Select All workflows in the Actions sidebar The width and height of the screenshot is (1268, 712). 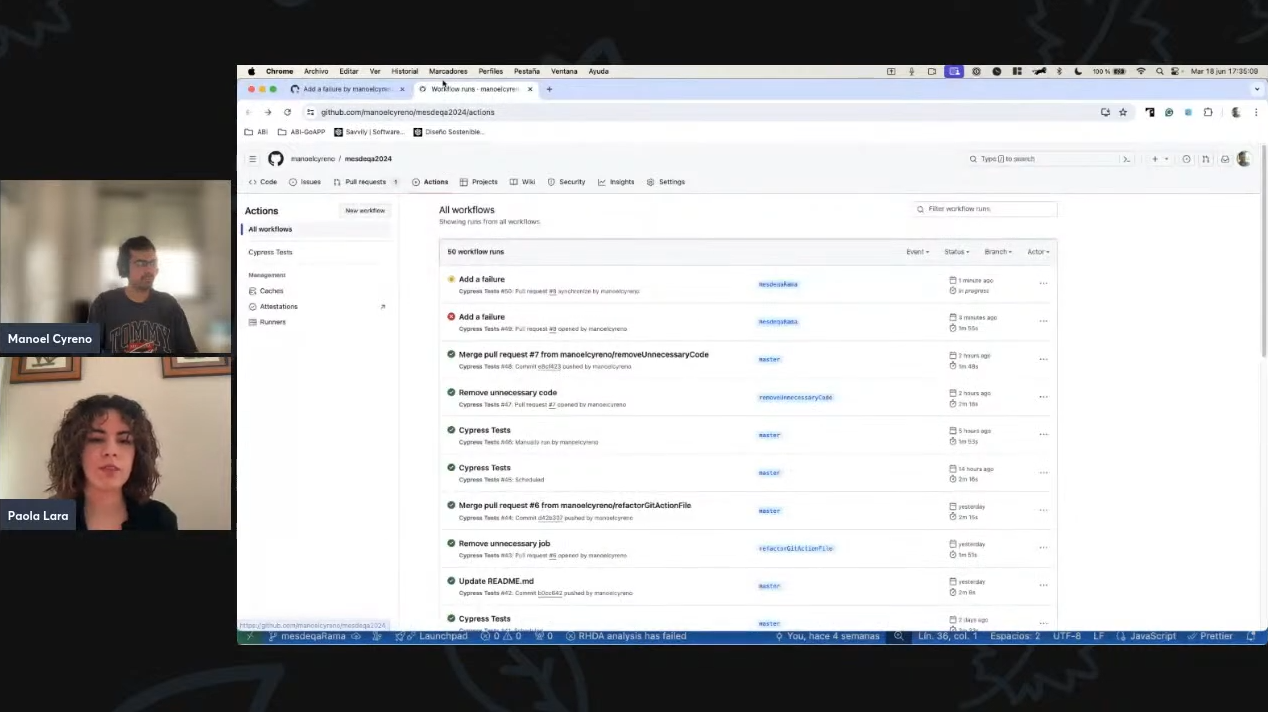point(318,229)
